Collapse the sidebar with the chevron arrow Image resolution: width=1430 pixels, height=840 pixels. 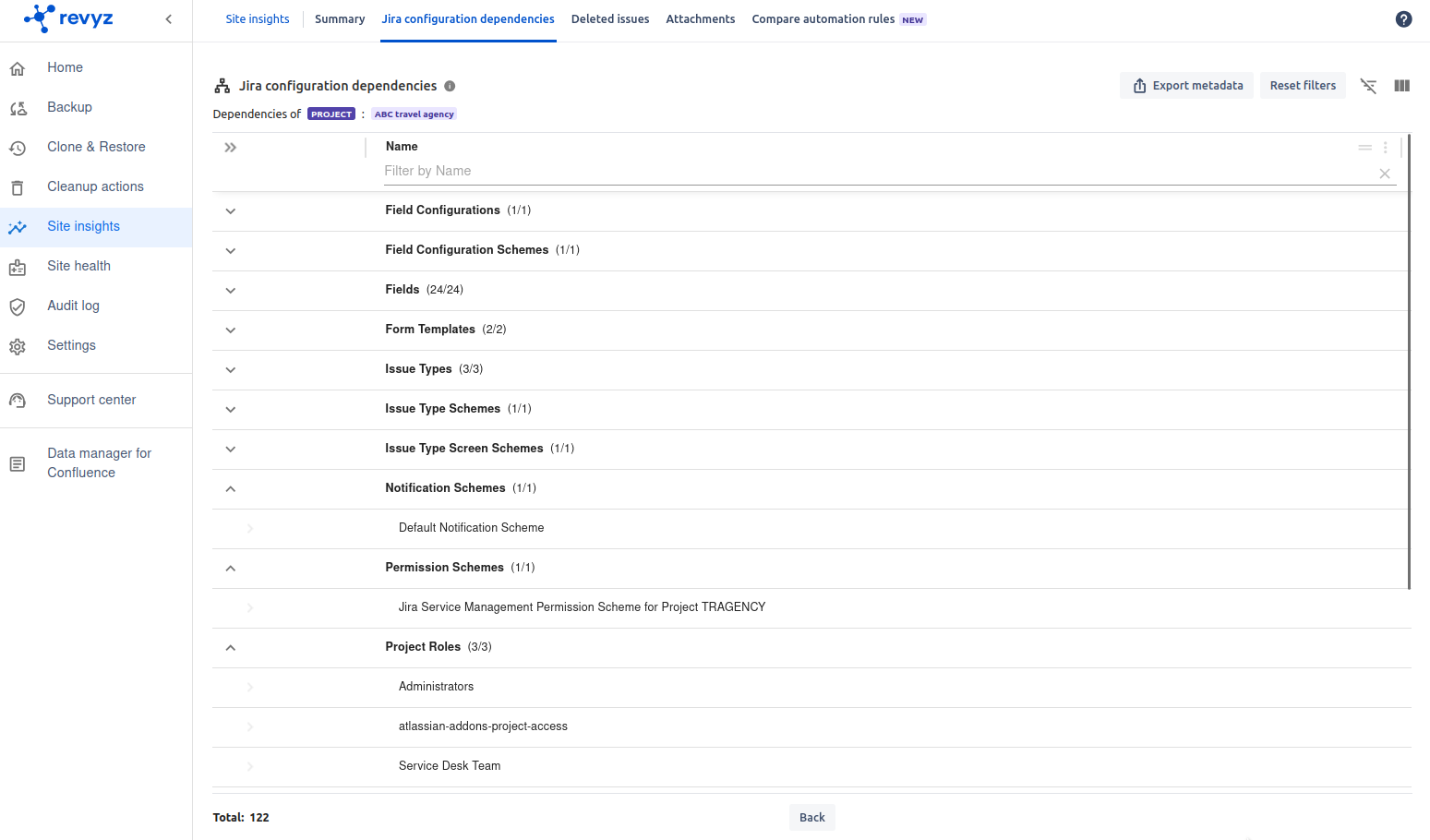coord(168,19)
